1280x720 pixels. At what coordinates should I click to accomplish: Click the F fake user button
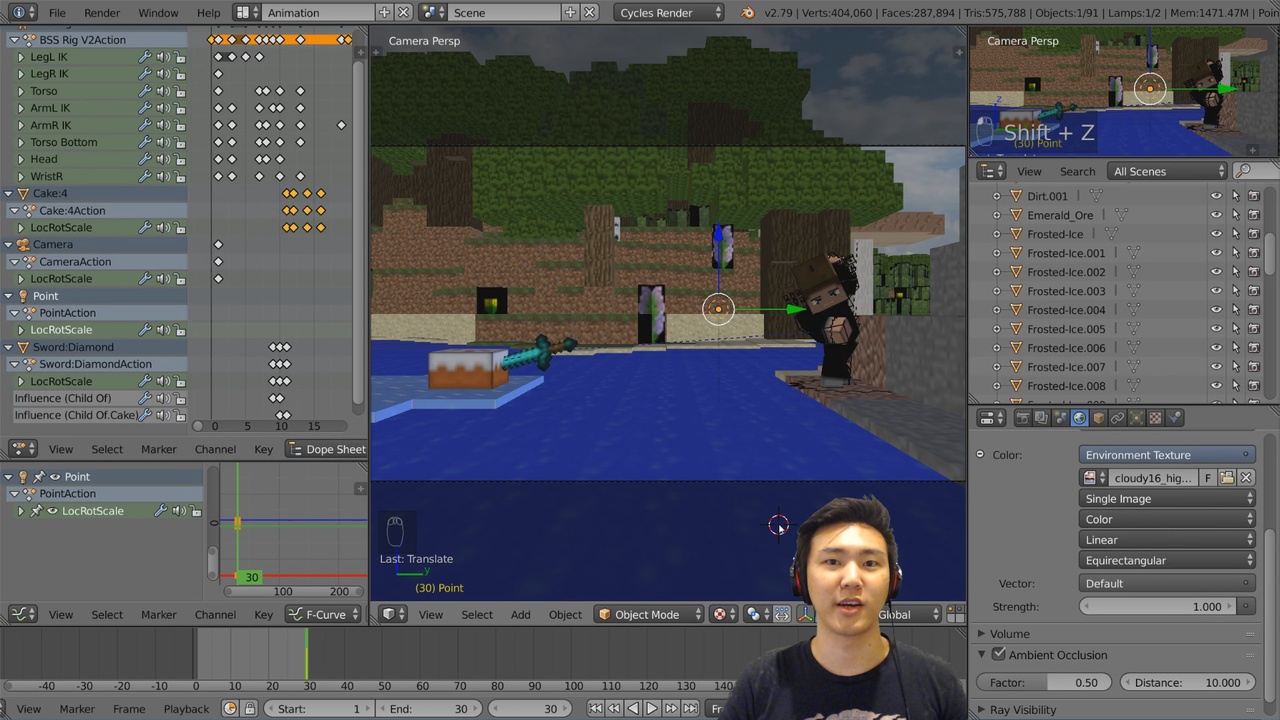coord(1208,478)
